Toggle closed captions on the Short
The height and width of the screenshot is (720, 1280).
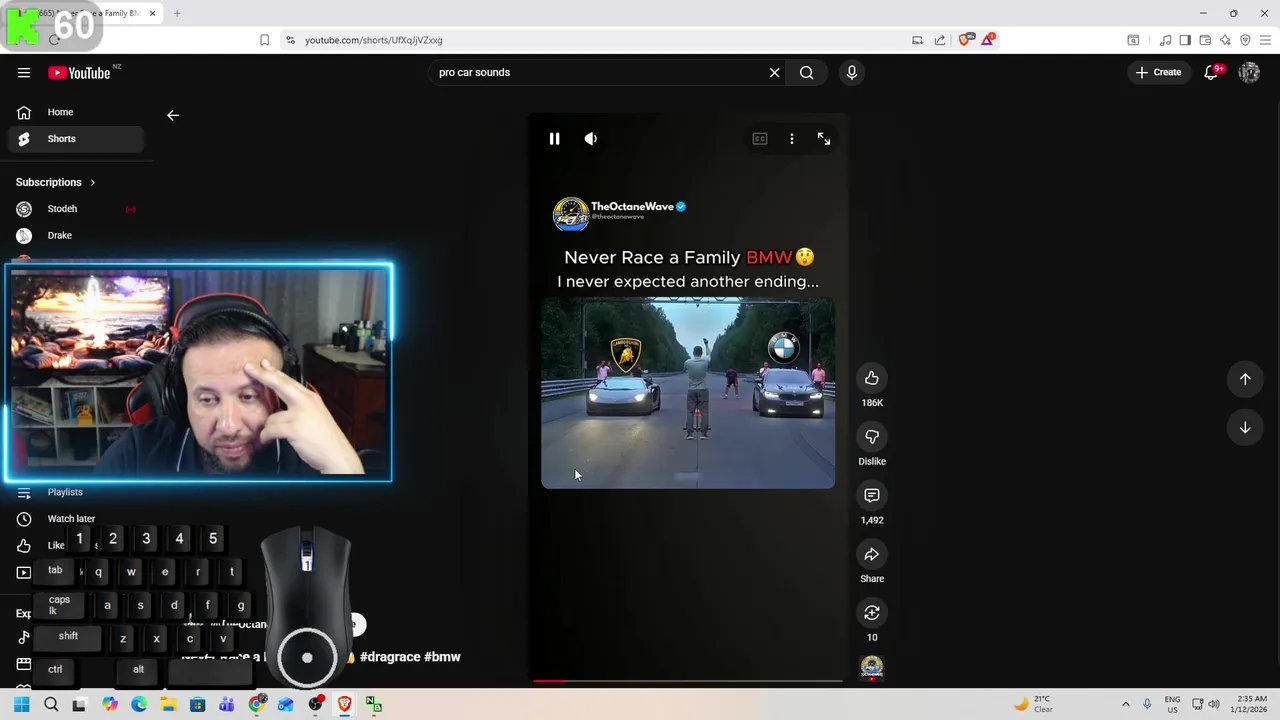click(760, 139)
